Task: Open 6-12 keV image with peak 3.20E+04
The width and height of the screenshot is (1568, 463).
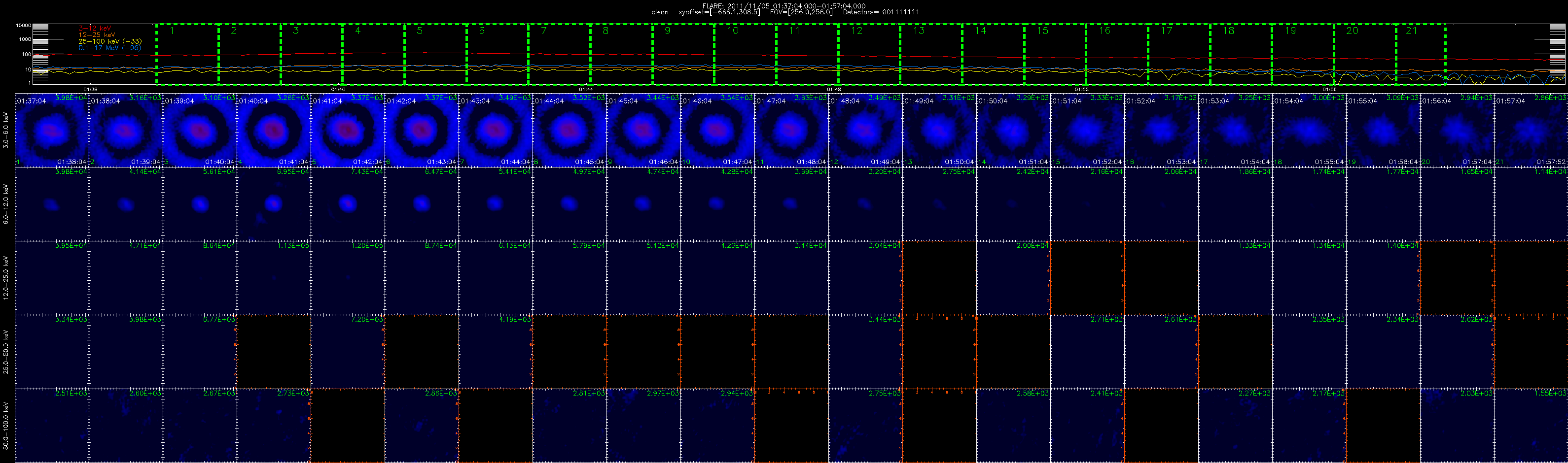Action: pyautogui.click(x=865, y=204)
